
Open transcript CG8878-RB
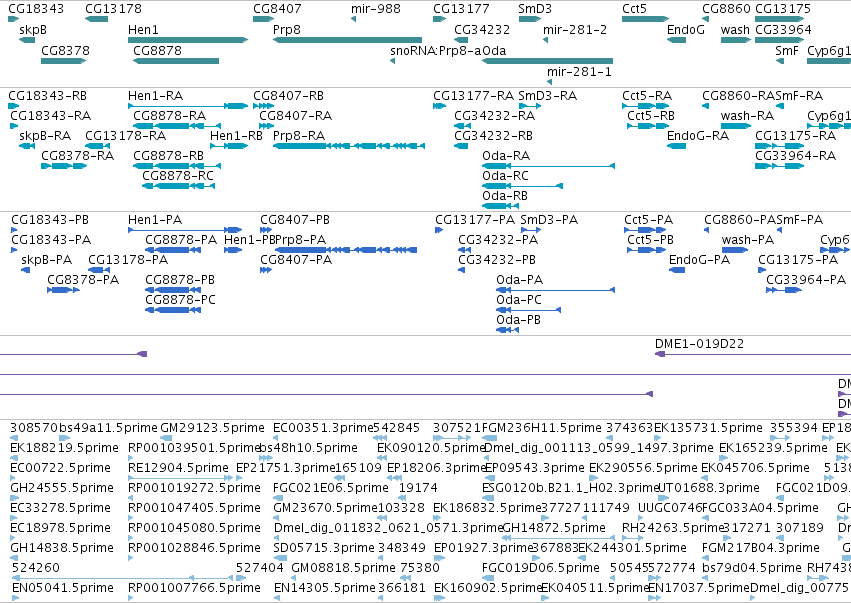coord(169,156)
